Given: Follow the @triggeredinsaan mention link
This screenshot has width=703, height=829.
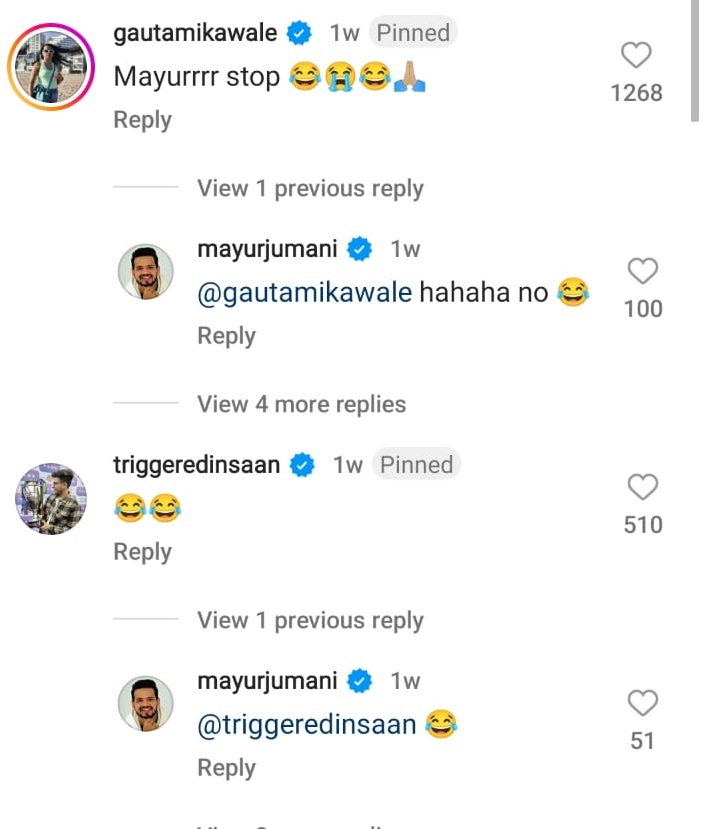Looking at the screenshot, I should click(x=306, y=725).
